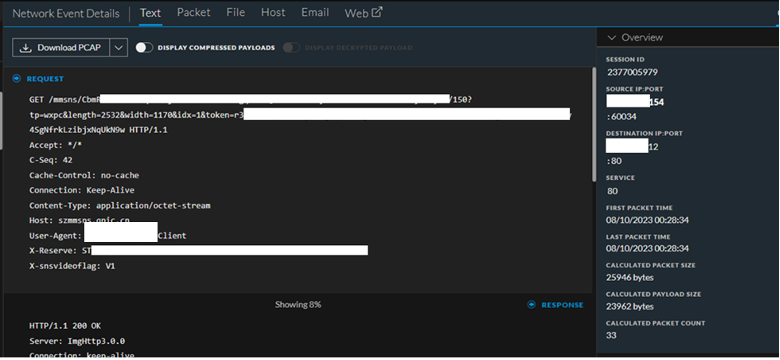
Task: Click the Session ID value 2377005979
Action: tap(632, 73)
